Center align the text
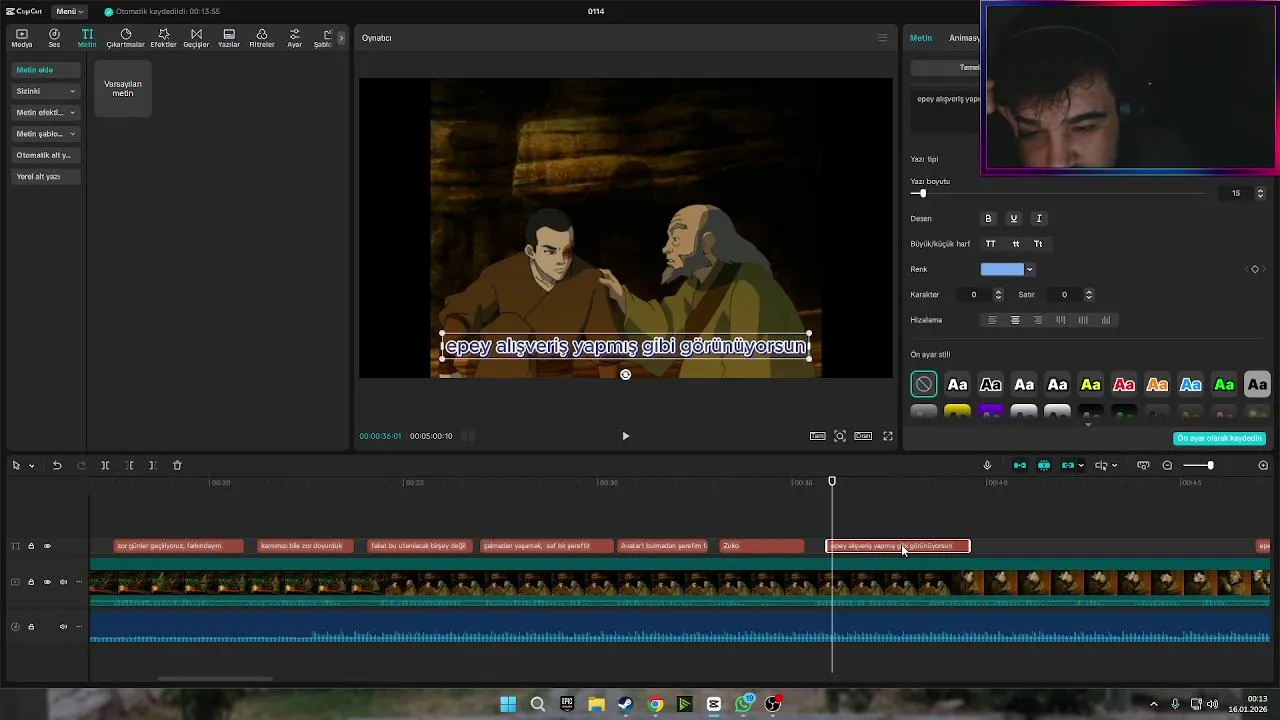The image size is (1280, 720). pos(1015,320)
